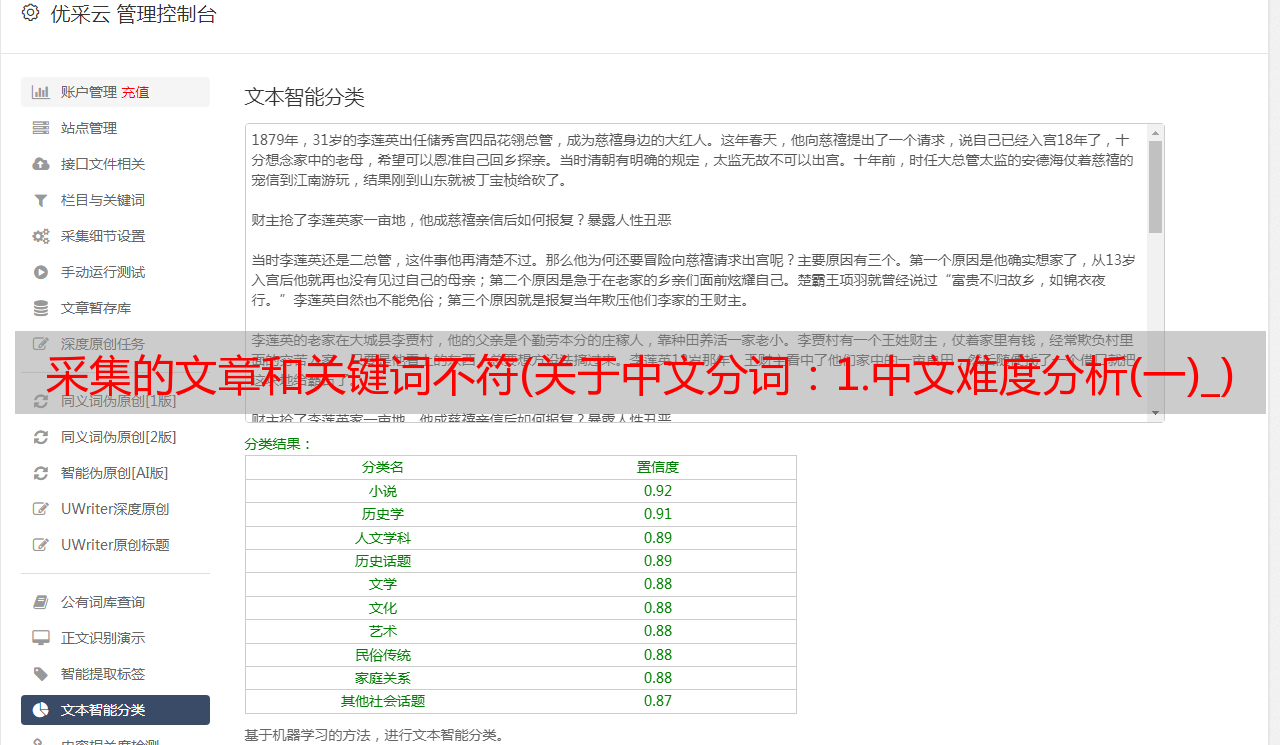This screenshot has width=1280, height=745.
Task: Click the refresh icon for 智能伪原创[AI版]
Action: tap(41, 473)
